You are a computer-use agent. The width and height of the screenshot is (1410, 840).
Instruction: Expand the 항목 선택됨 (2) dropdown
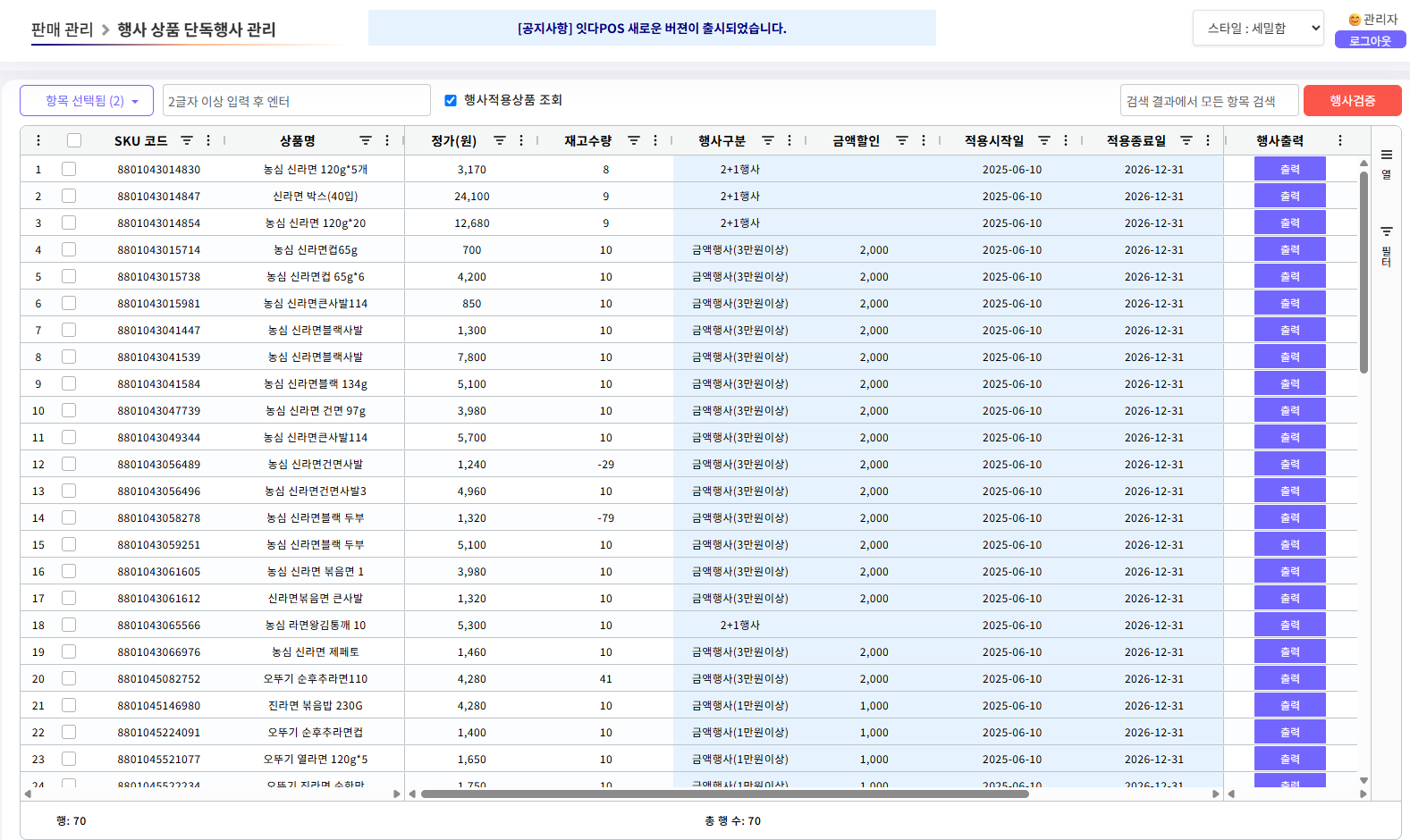point(87,101)
